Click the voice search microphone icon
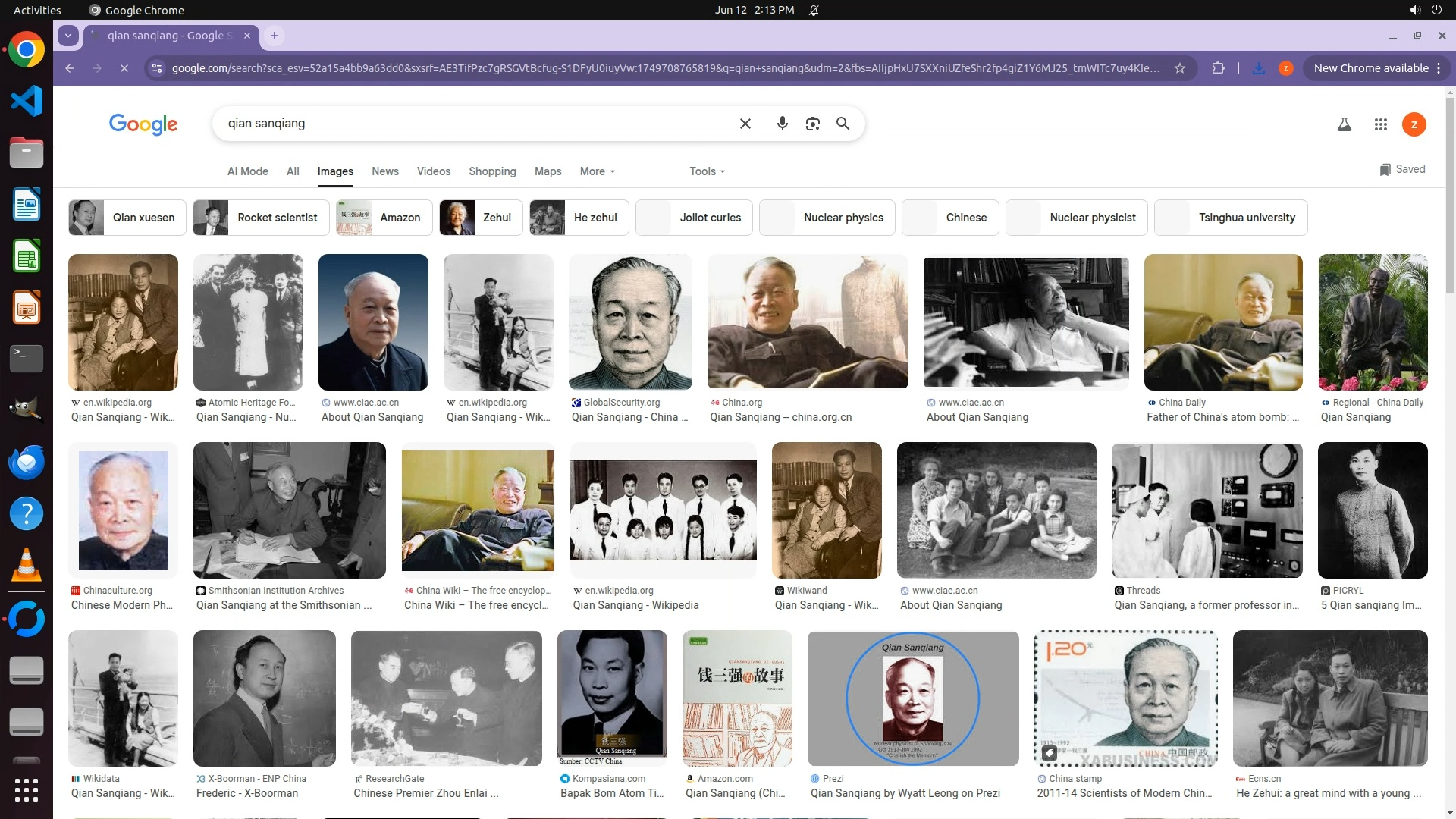The height and width of the screenshot is (819, 1456). click(782, 124)
